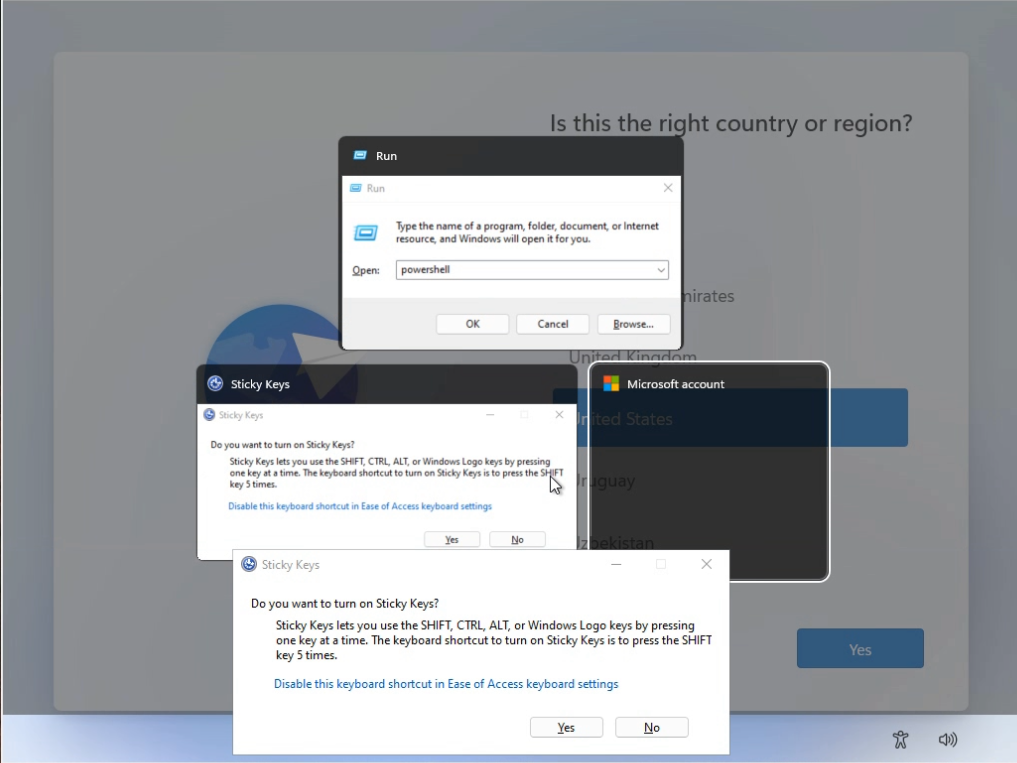The width and height of the screenshot is (1017, 763).
Task: Open the Disable keyboard shortcut link in the front dialog
Action: pos(446,684)
